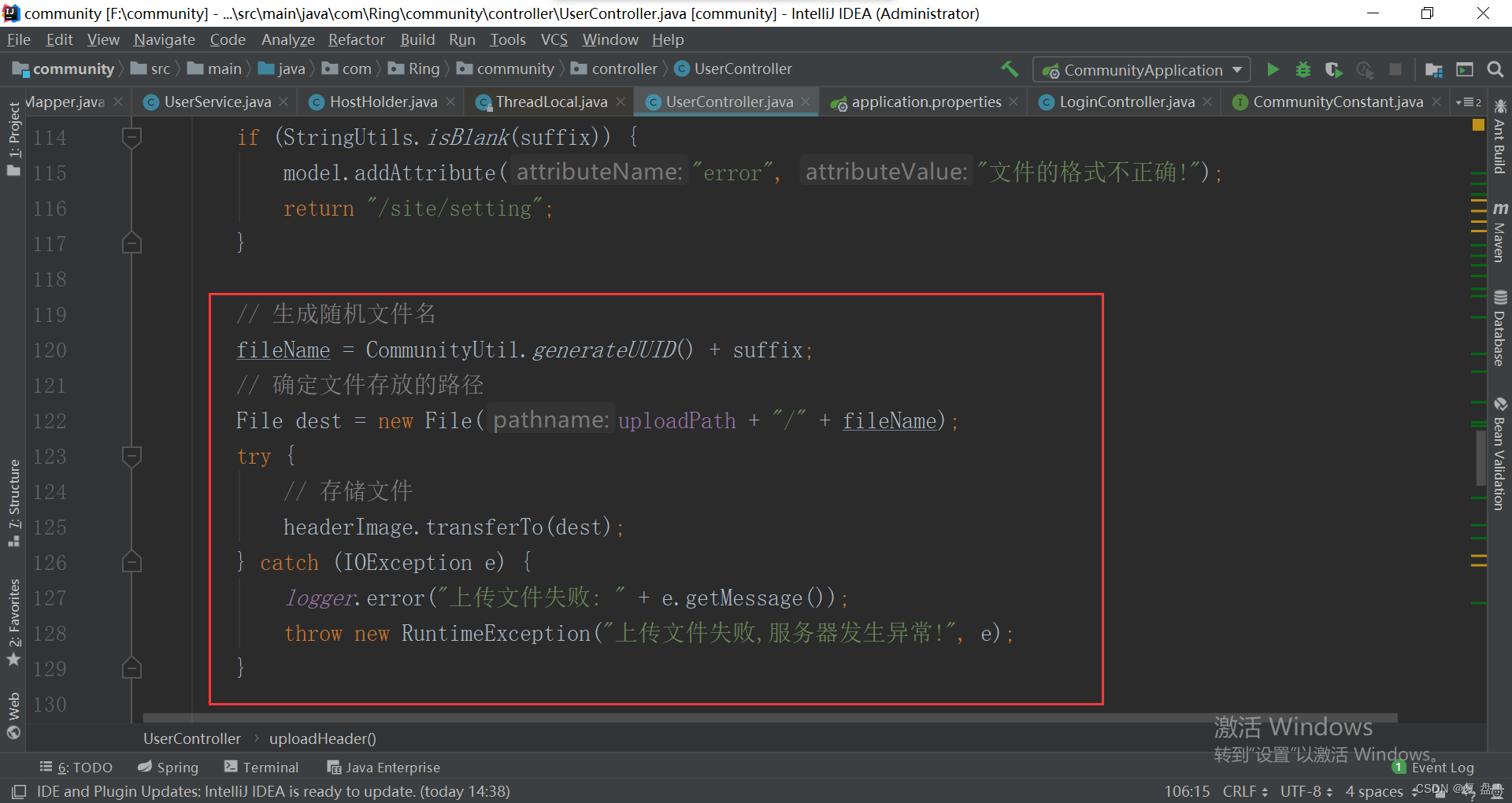The height and width of the screenshot is (803, 1512).
Task: Open the Event Log
Action: point(1433,767)
